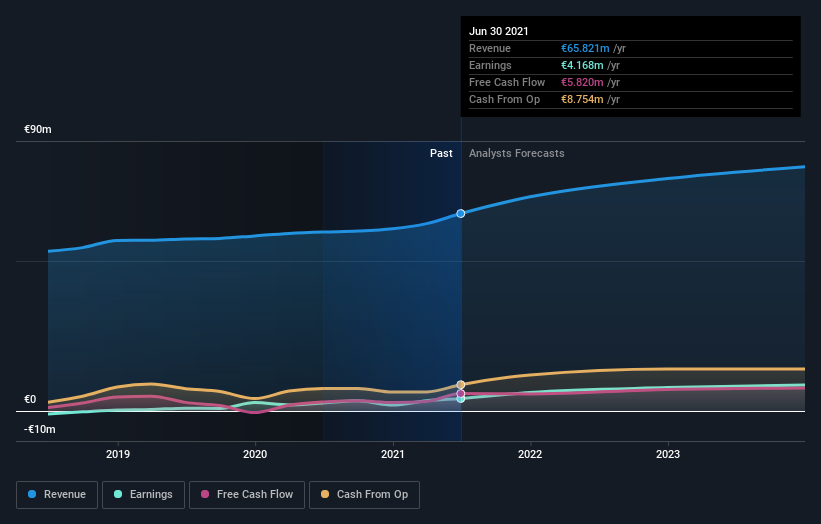
Task: Toggle the Free Cash Flow legend button
Action: click(x=247, y=495)
